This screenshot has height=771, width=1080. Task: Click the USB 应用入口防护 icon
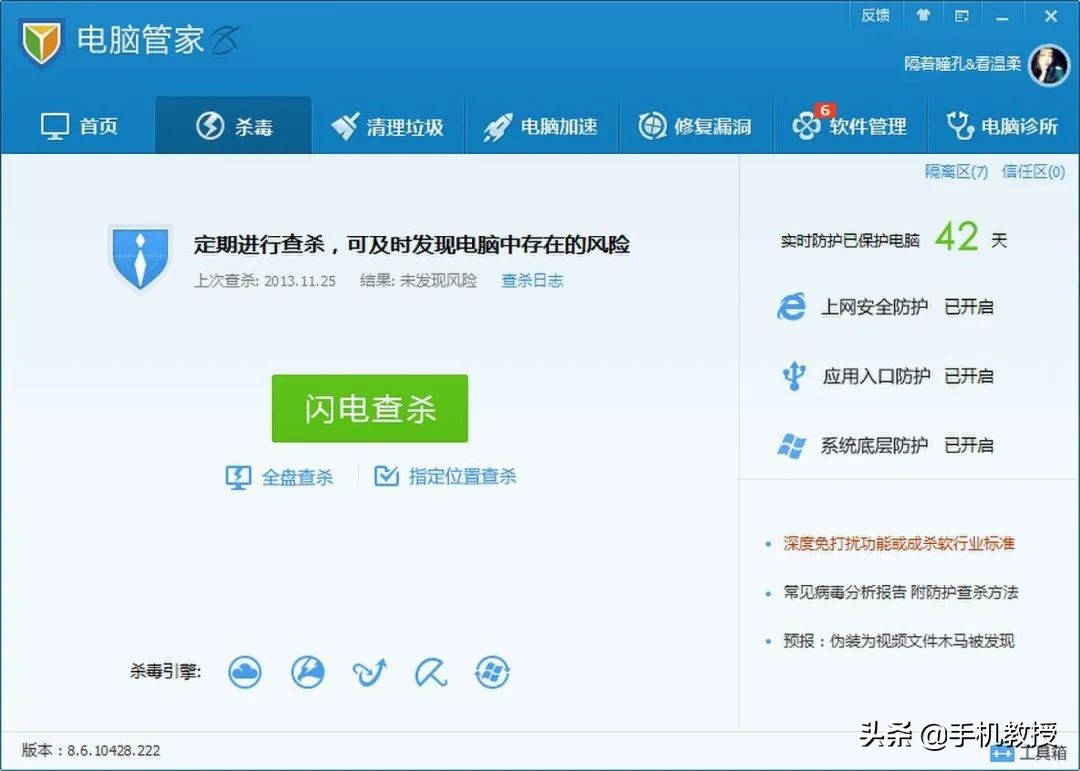(x=793, y=376)
